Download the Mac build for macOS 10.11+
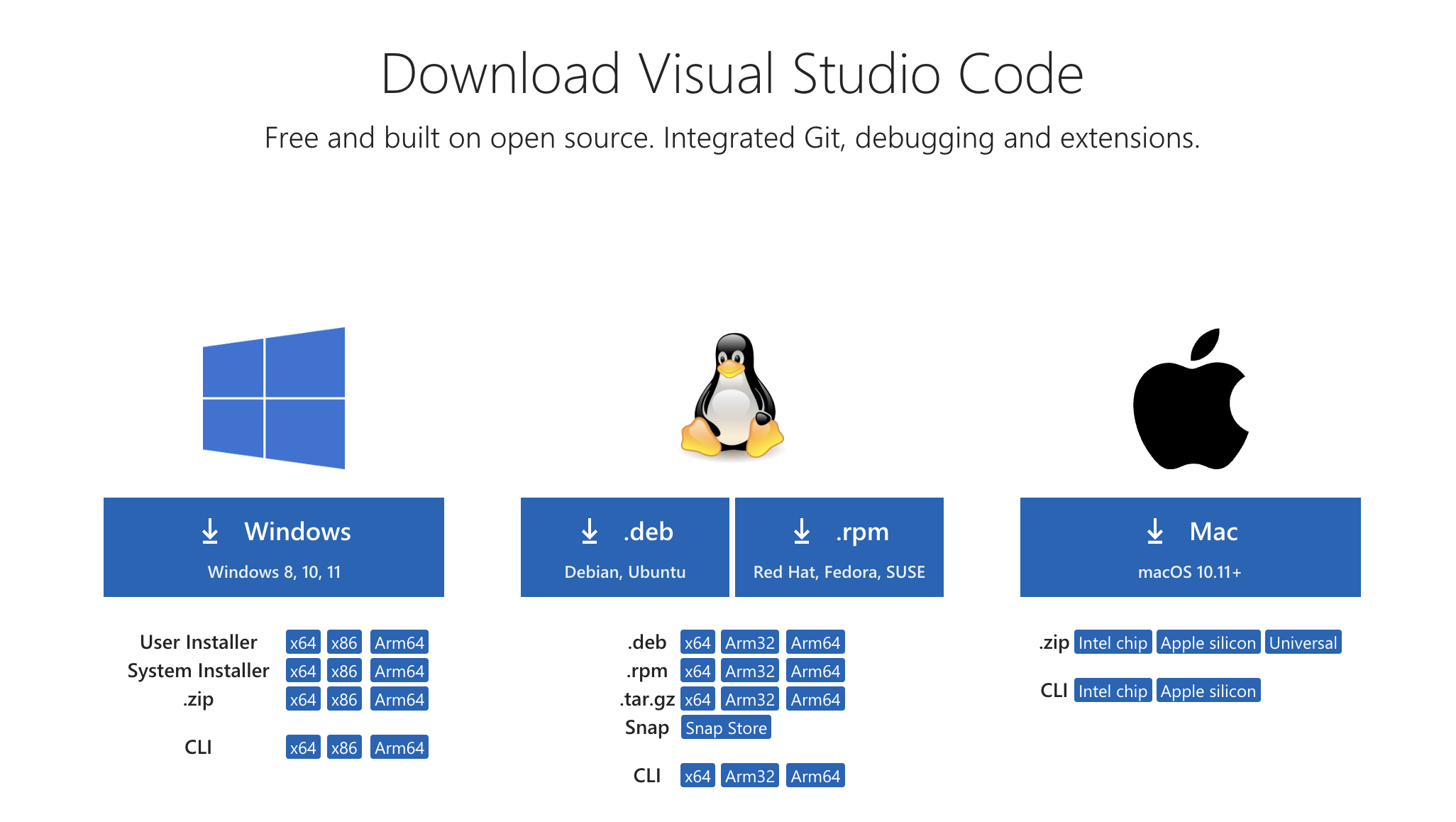This screenshot has height=822, width=1456. coord(1190,547)
